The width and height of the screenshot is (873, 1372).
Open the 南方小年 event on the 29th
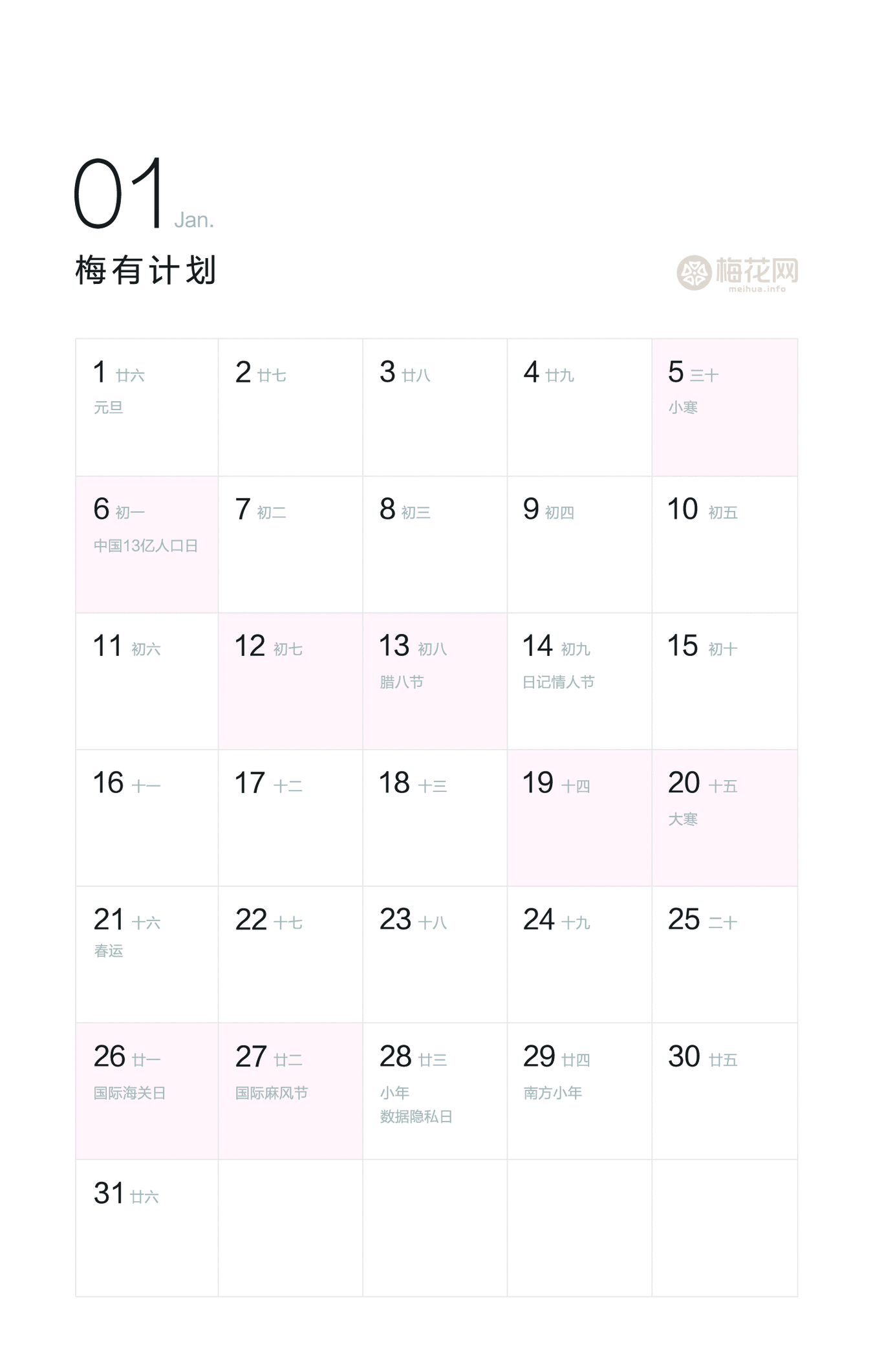553,1093
